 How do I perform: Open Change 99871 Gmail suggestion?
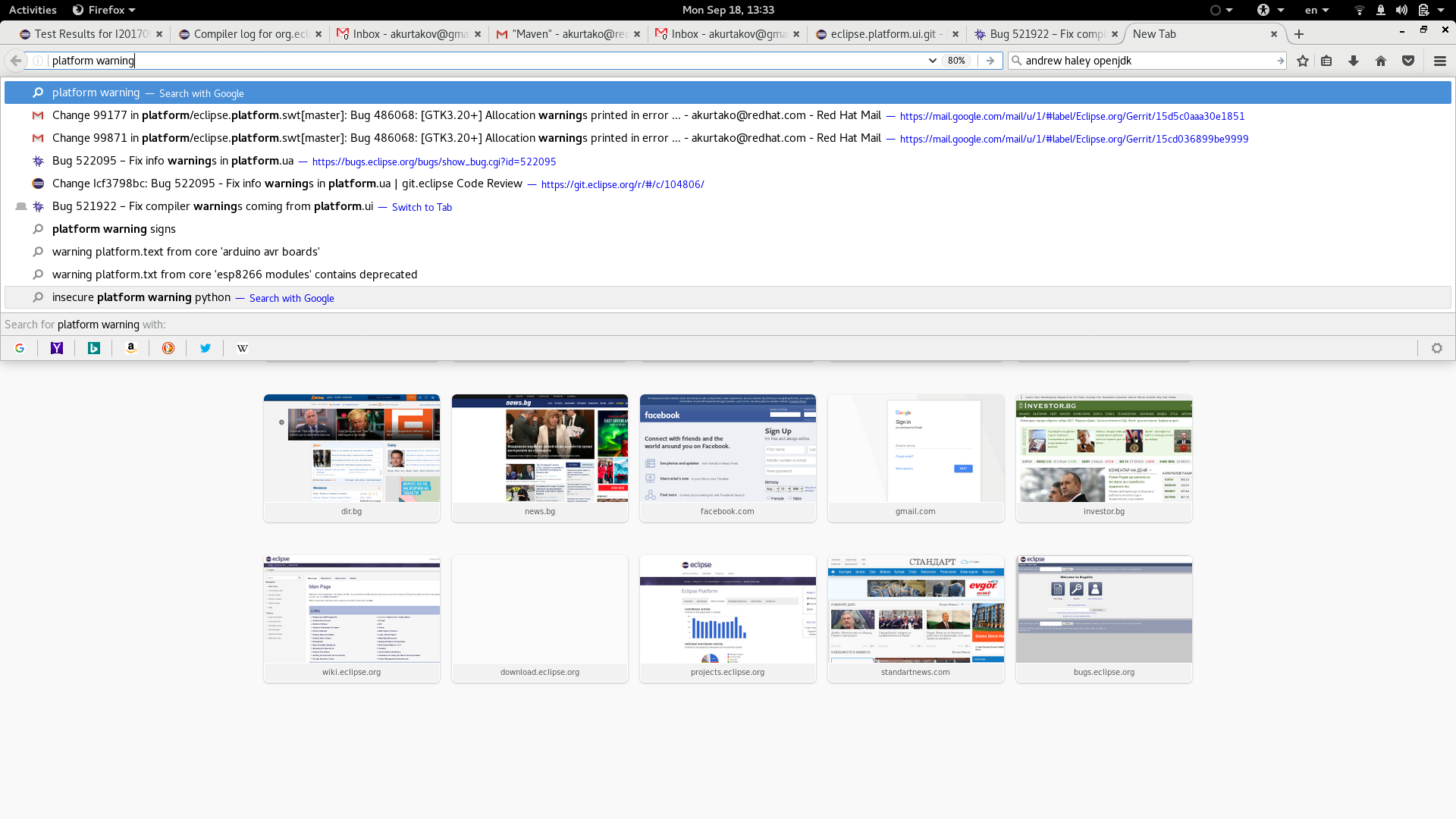click(728, 139)
